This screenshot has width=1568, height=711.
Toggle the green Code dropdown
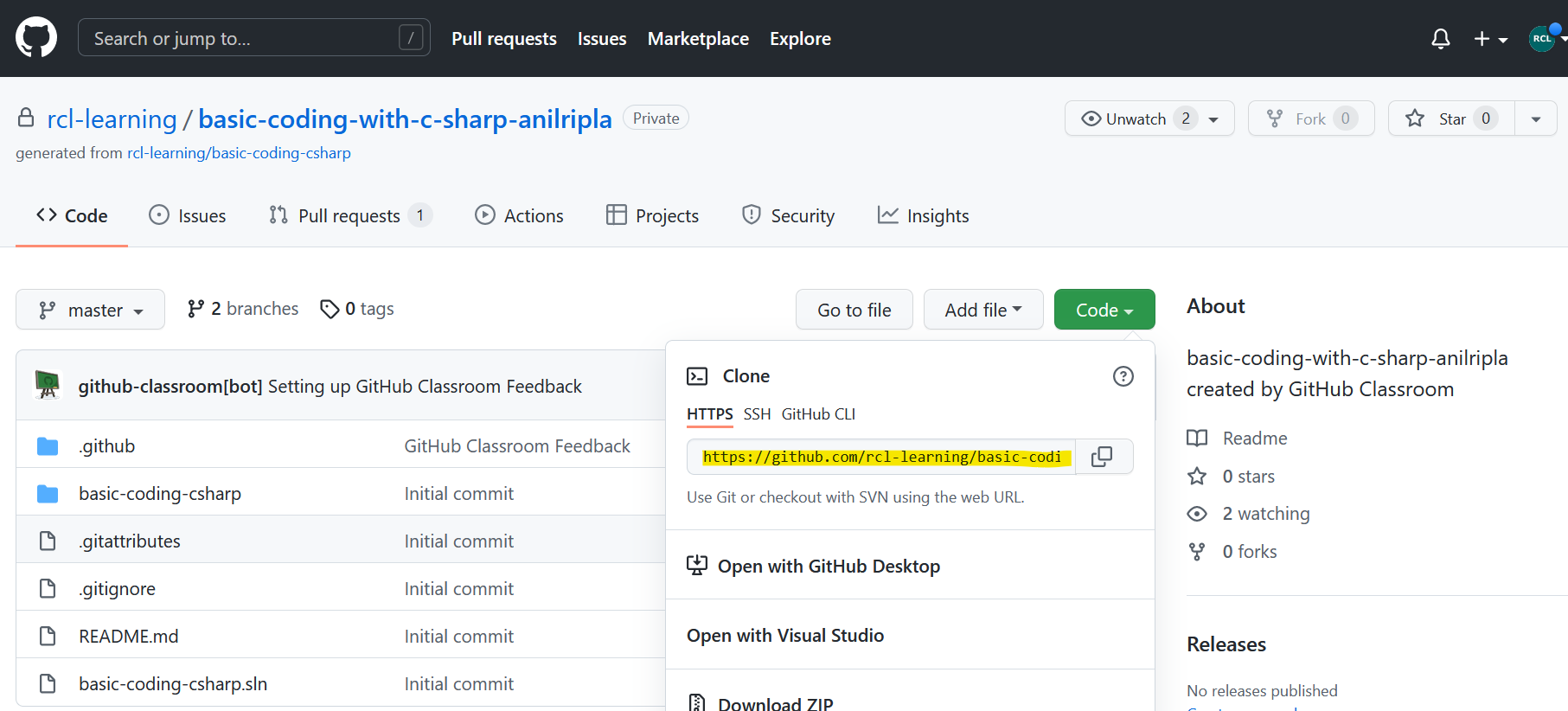[1104, 310]
